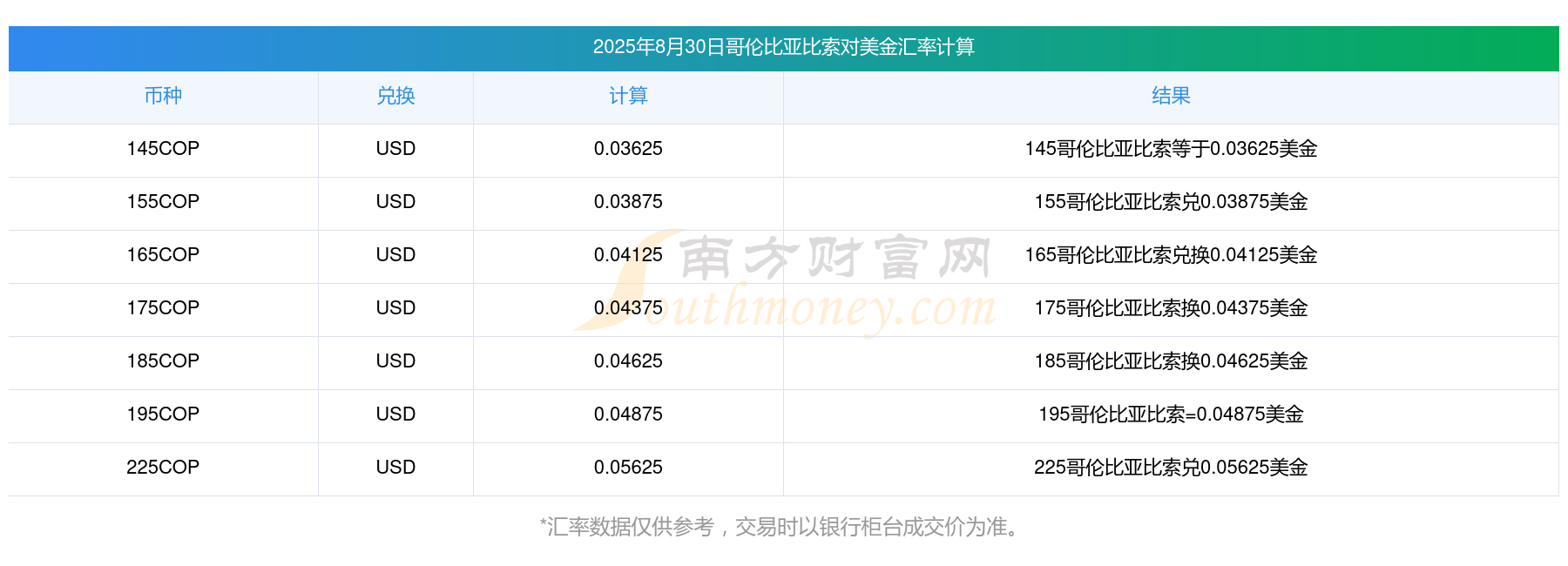Select the value 0.05625 in the 计算 column
Image resolution: width=1568 pixels, height=566 pixels.
(628, 468)
